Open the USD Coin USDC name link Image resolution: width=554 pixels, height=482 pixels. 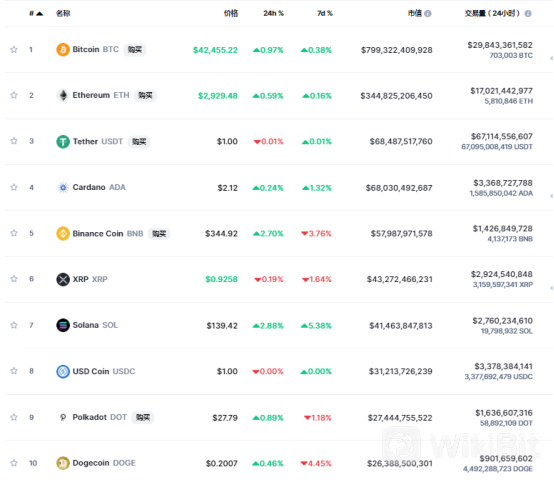104,371
